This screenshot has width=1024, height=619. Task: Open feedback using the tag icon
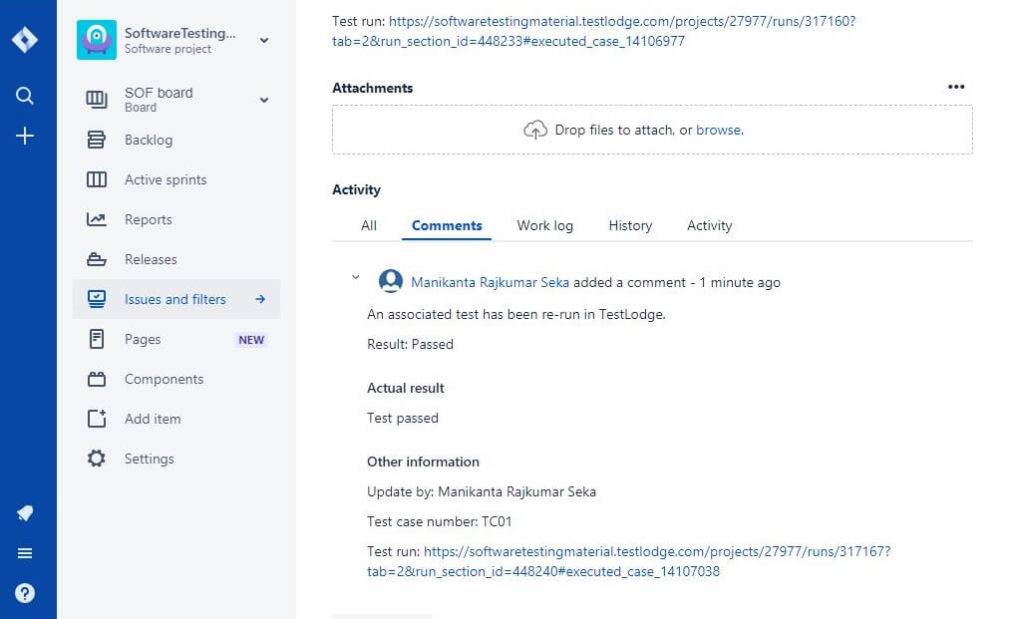[24, 513]
